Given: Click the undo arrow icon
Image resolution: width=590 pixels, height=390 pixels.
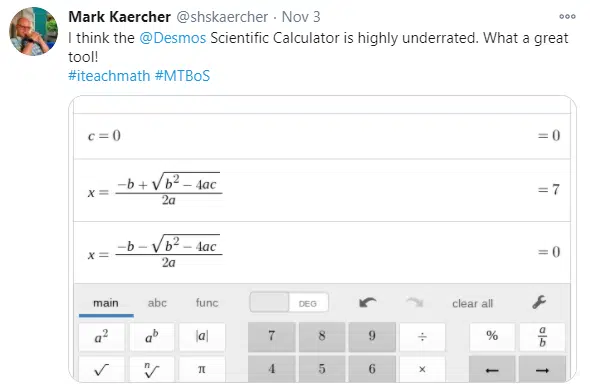Looking at the screenshot, I should point(367,303).
